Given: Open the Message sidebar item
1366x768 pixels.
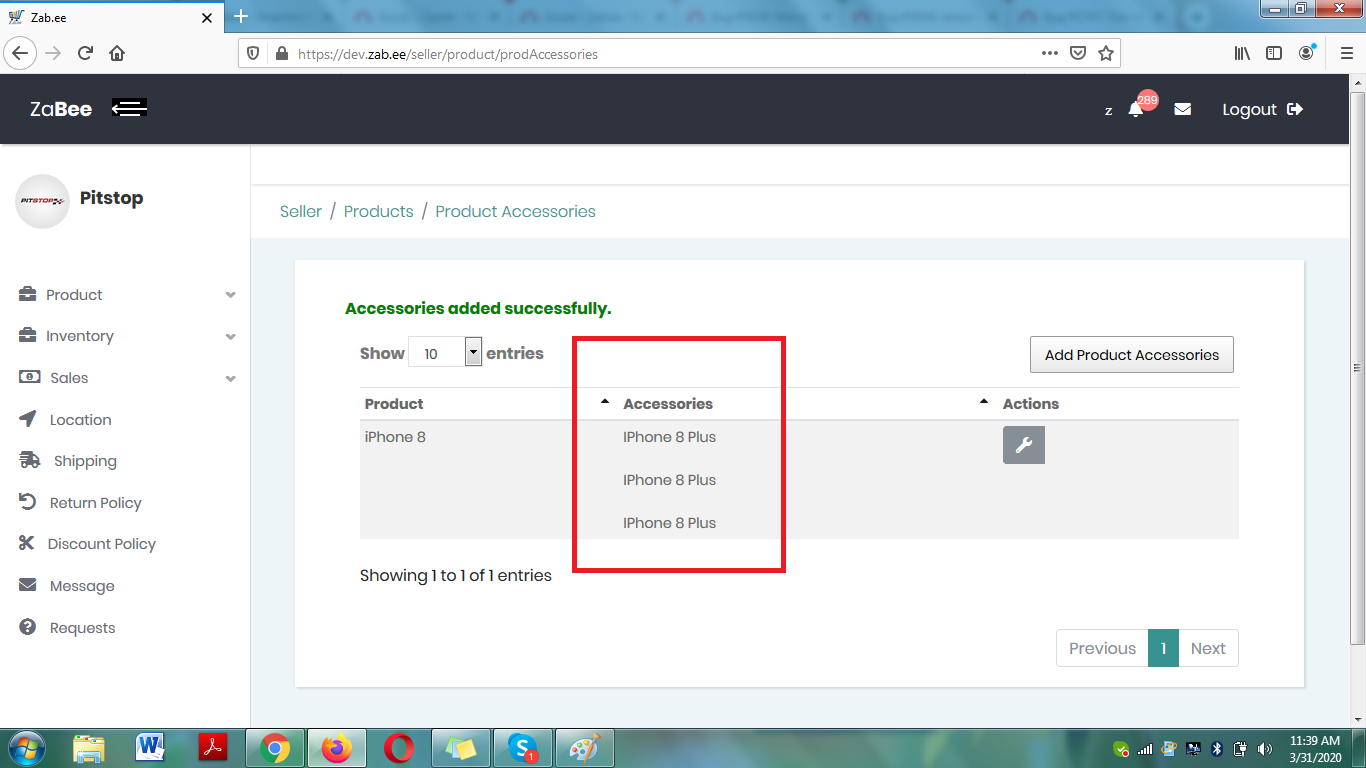Looking at the screenshot, I should [67, 586].
